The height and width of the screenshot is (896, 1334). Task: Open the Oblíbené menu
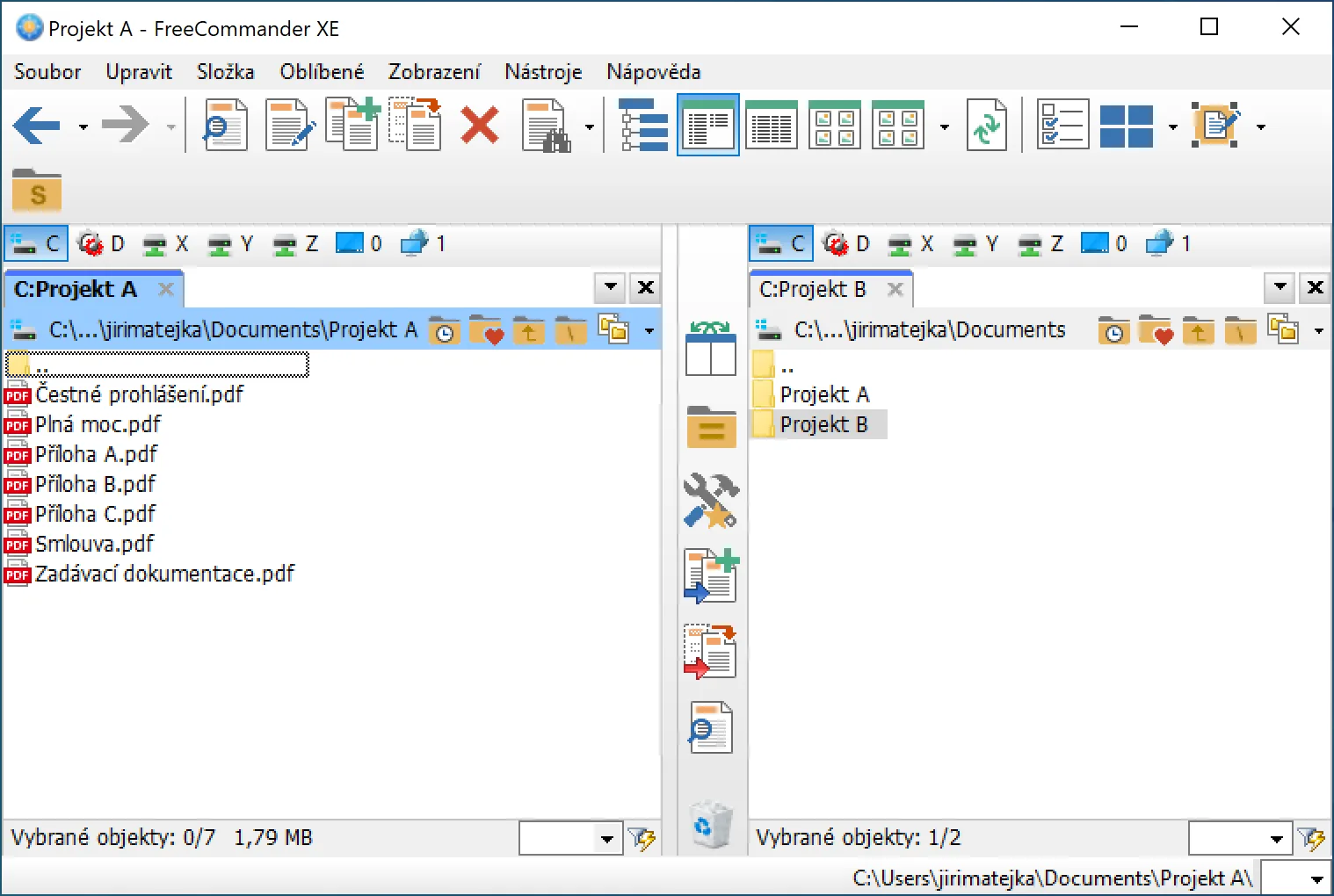tap(322, 72)
